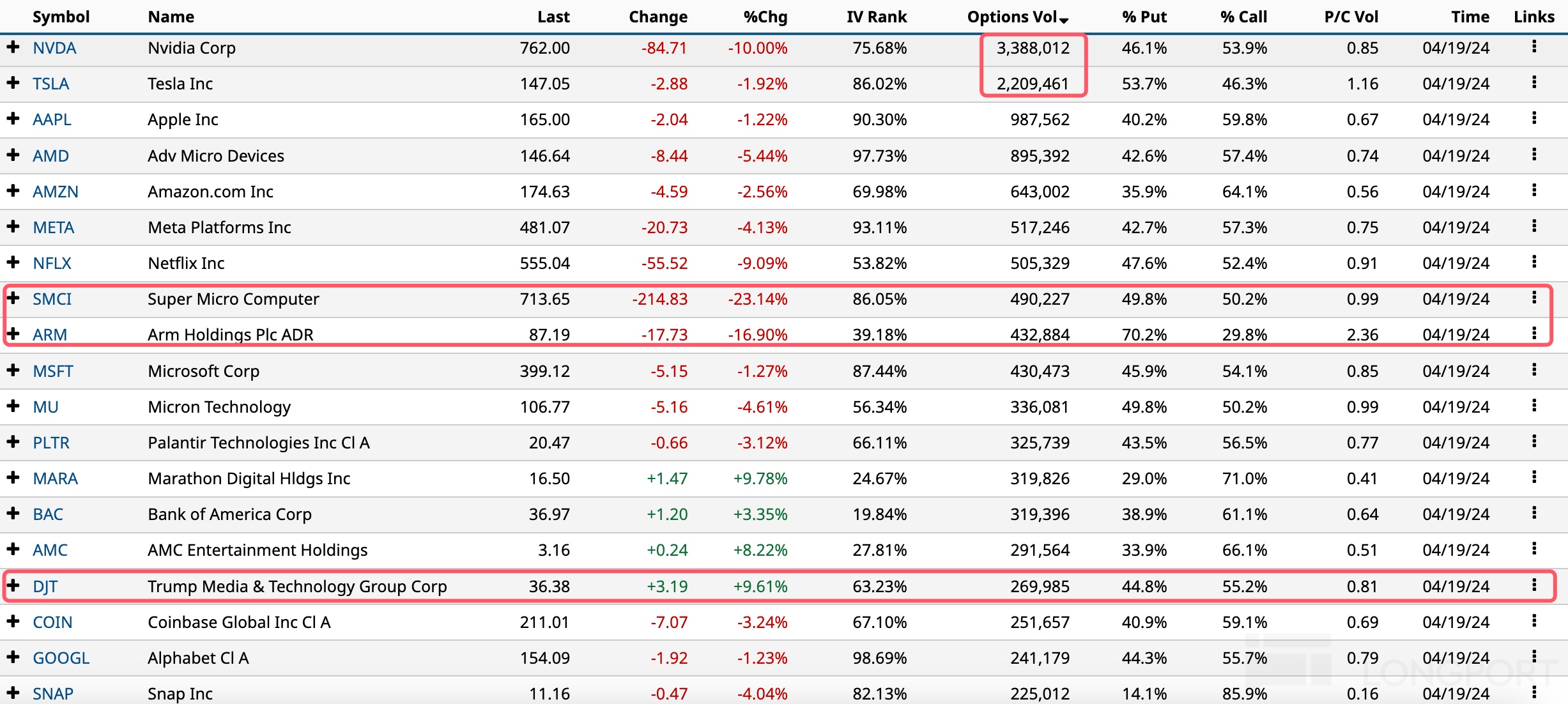Expand the AAPL row with plus icon

coord(13,119)
